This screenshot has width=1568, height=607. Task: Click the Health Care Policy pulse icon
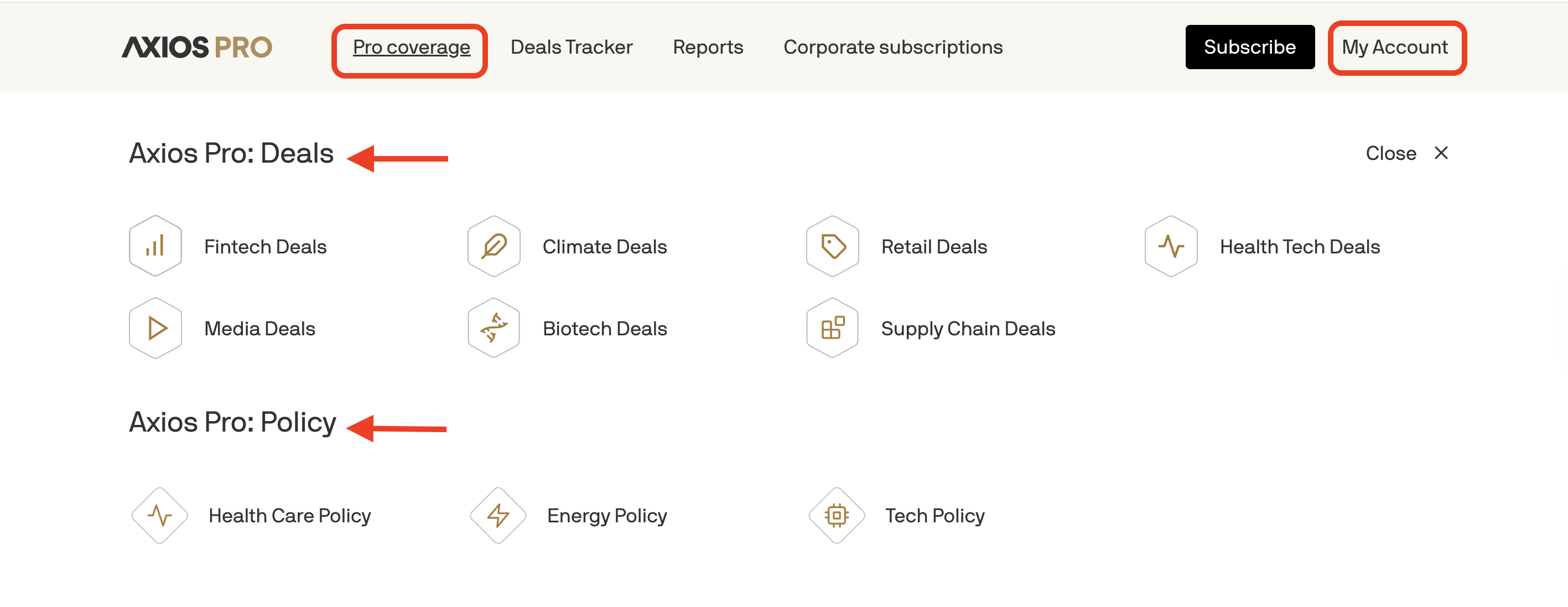pyautogui.click(x=159, y=515)
